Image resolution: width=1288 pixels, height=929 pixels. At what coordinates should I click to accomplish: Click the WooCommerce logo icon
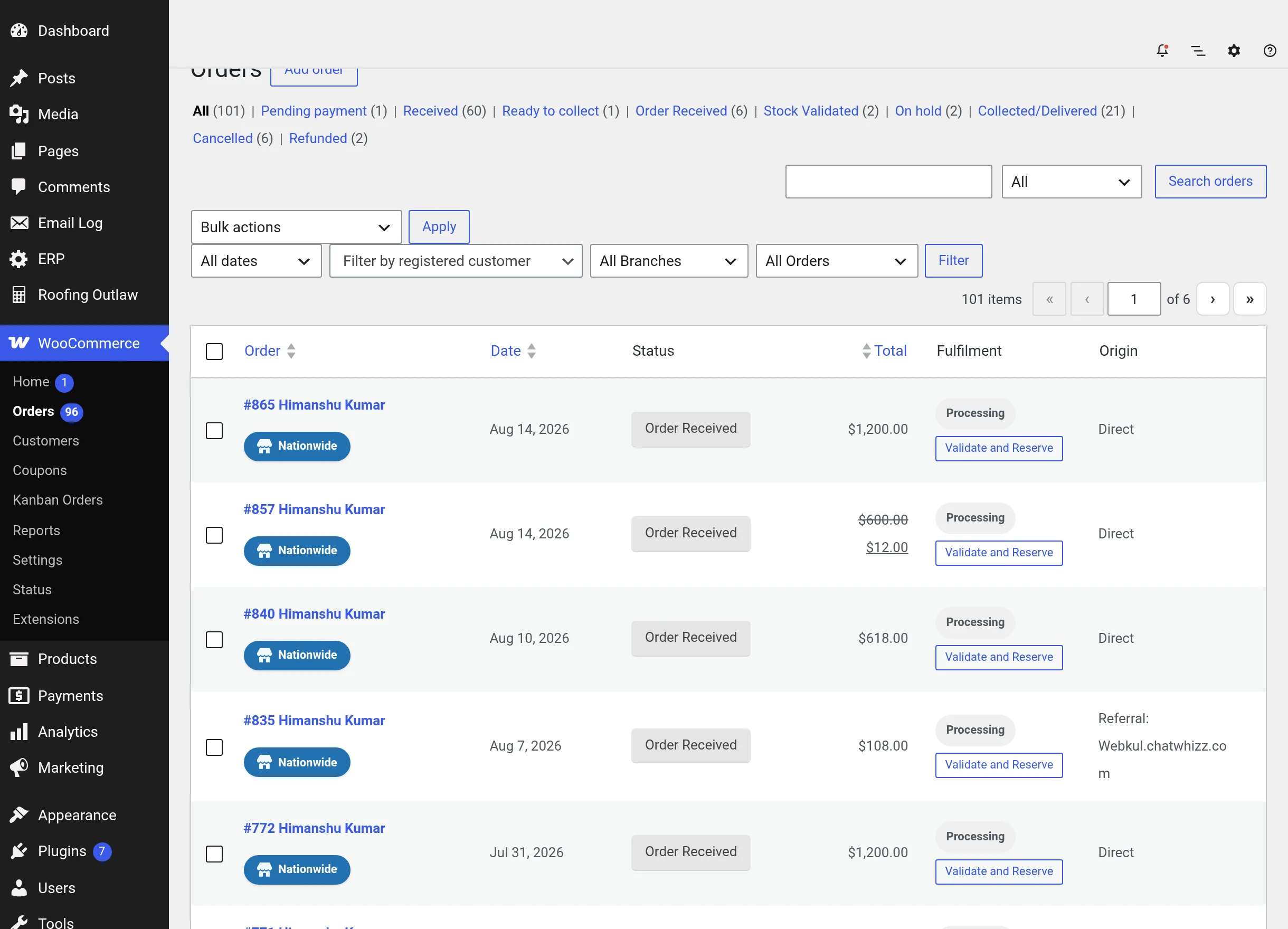19,343
